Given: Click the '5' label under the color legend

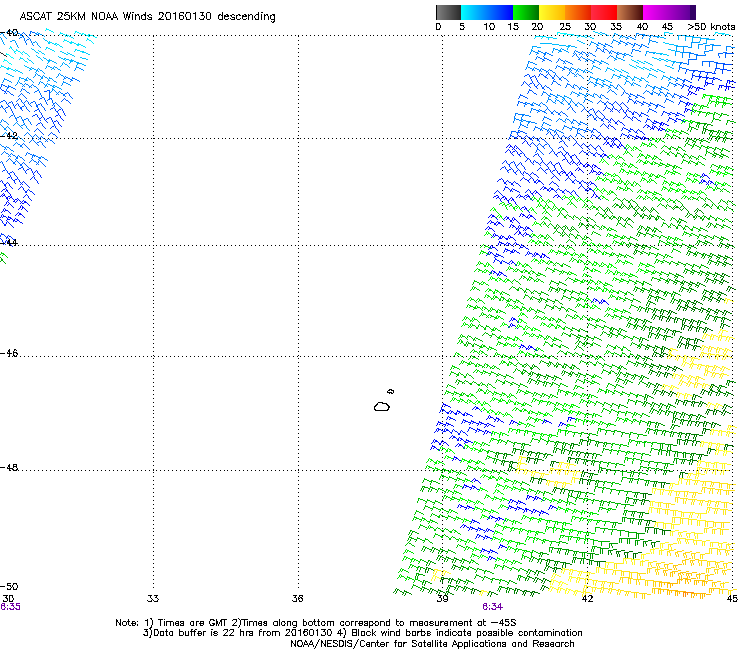Looking at the screenshot, I should pos(462,27).
